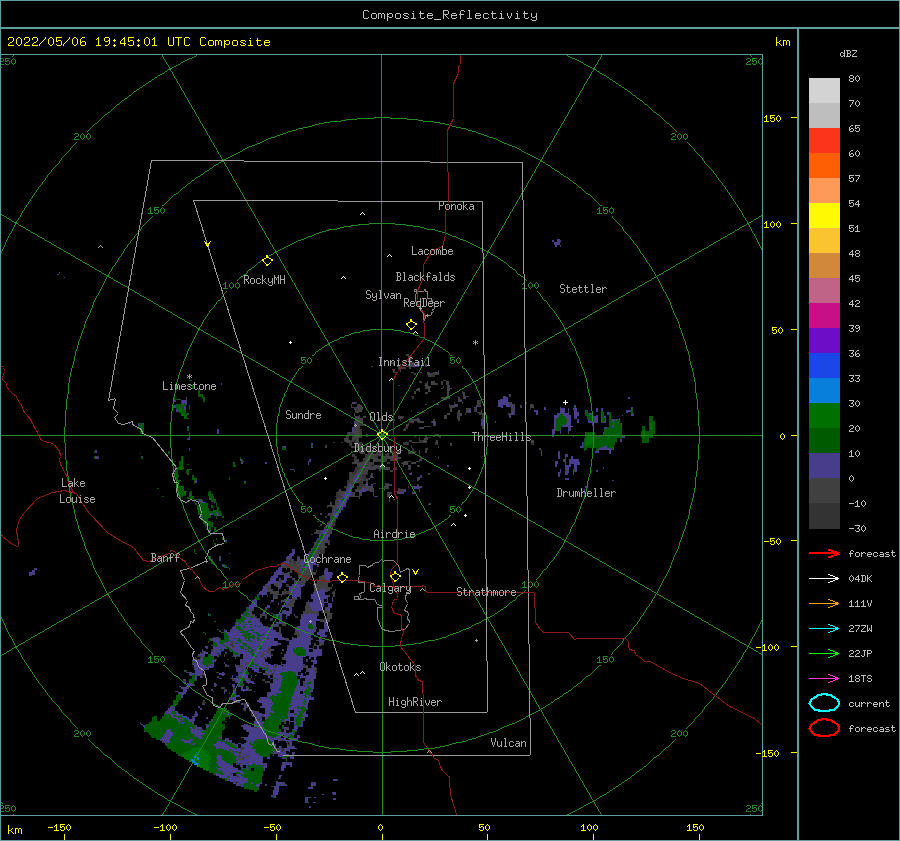Click the Didsbury label
900x841 pixels.
point(378,448)
